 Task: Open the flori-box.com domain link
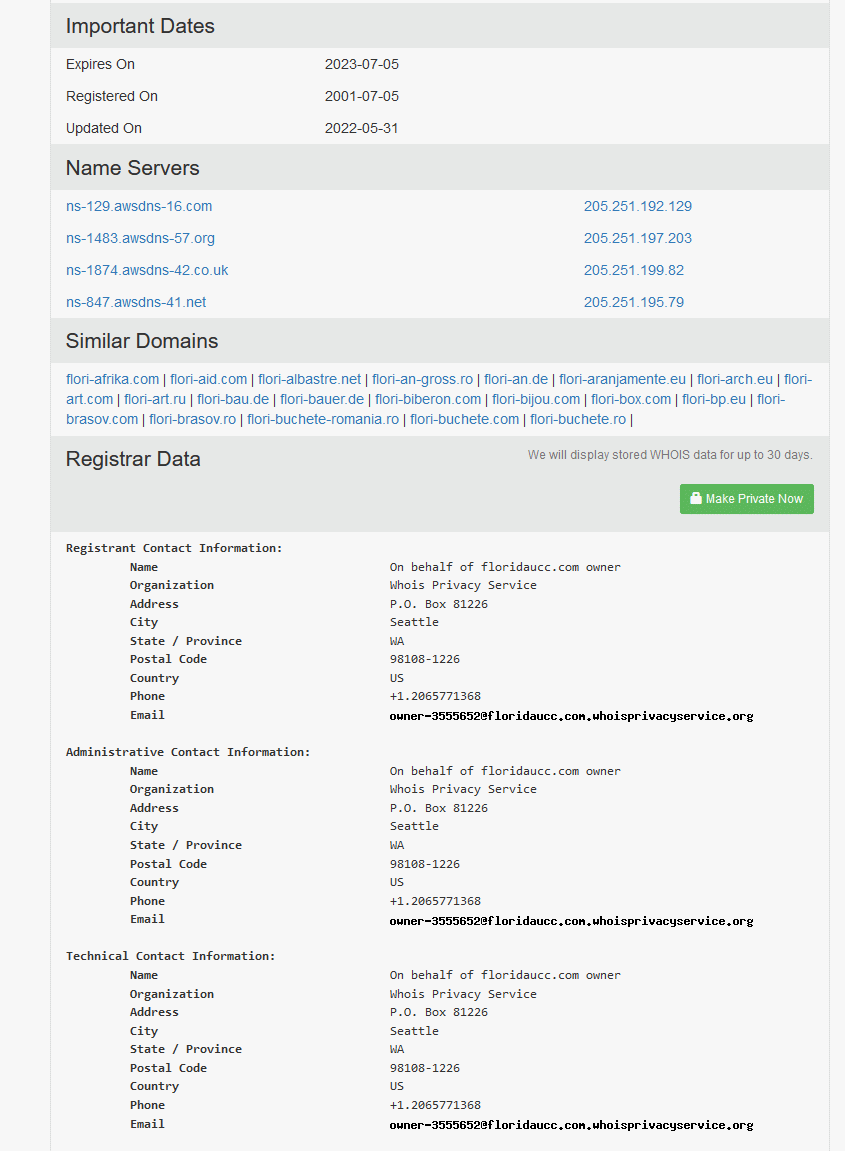(631, 399)
